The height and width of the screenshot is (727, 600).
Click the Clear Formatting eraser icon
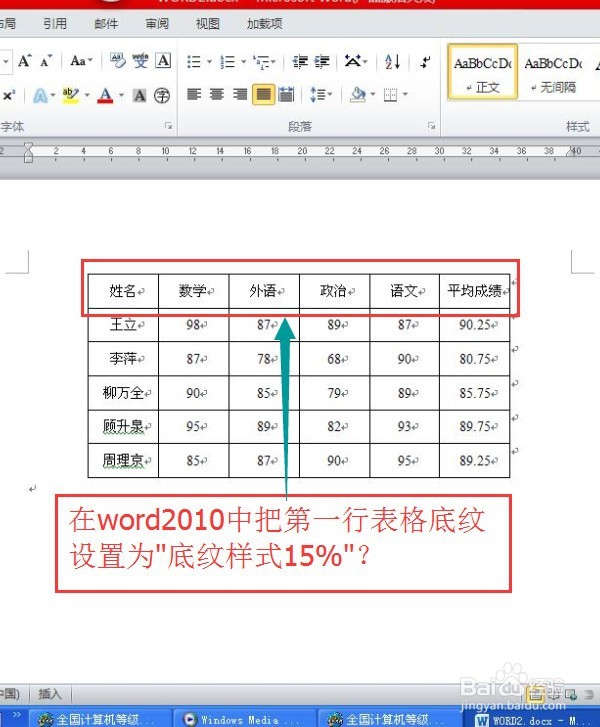click(117, 61)
